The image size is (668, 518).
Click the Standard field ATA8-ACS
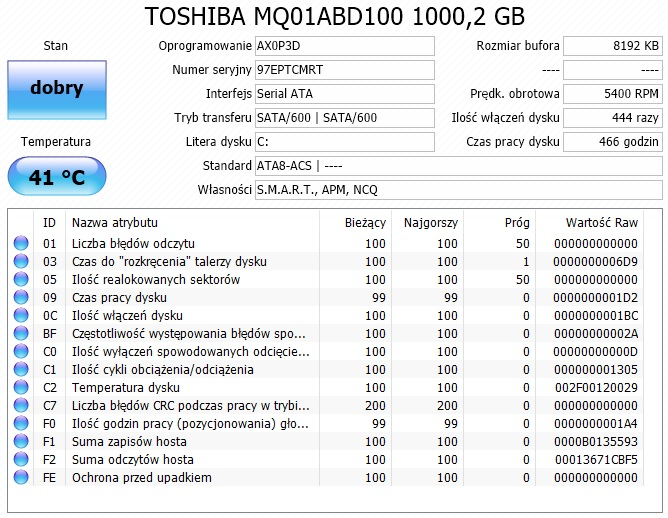point(459,166)
